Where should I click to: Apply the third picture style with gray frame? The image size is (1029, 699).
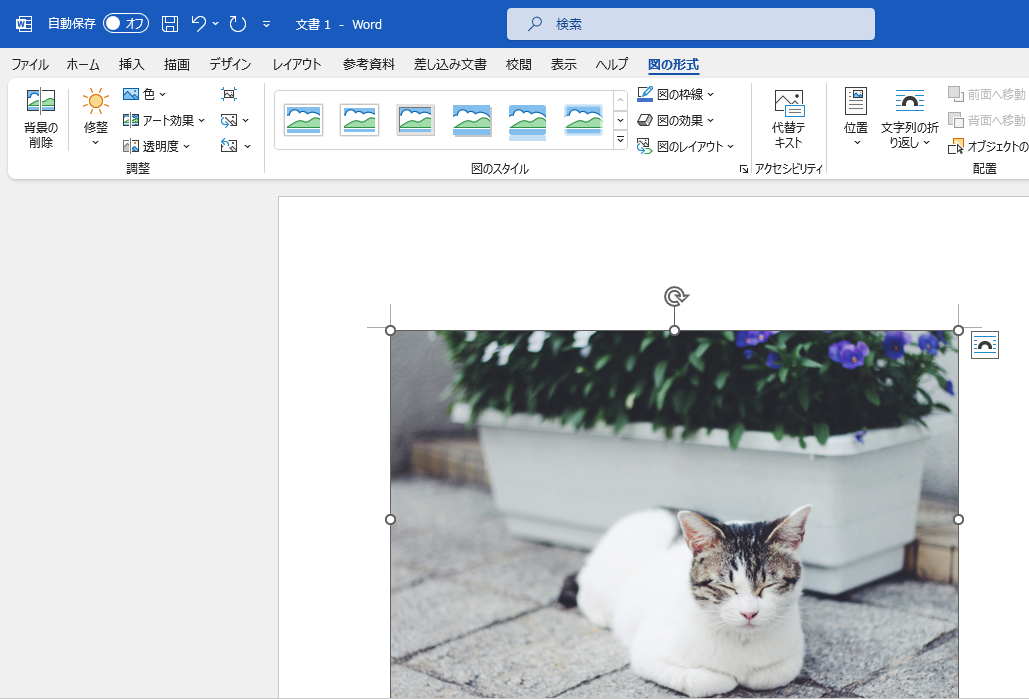(415, 120)
